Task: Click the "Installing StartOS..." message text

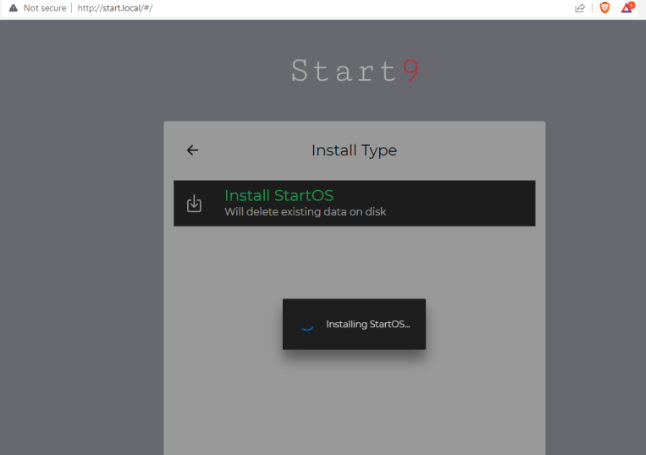Action: (x=368, y=324)
